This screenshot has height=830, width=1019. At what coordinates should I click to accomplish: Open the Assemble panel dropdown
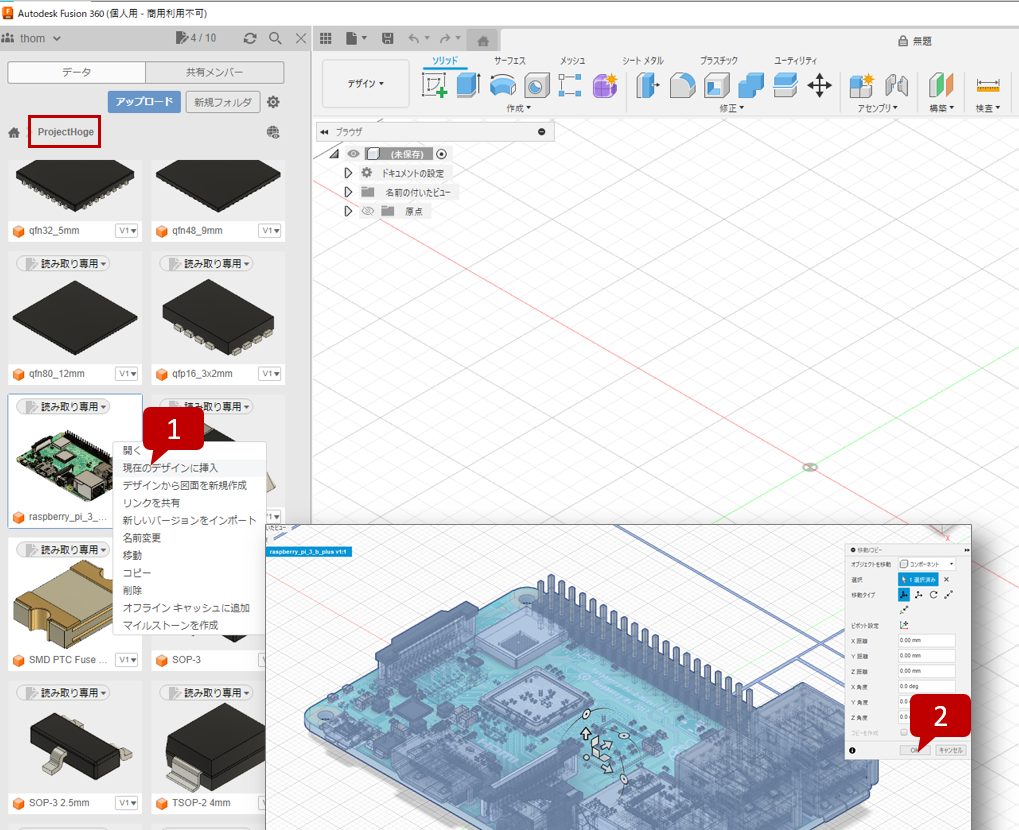[877, 108]
